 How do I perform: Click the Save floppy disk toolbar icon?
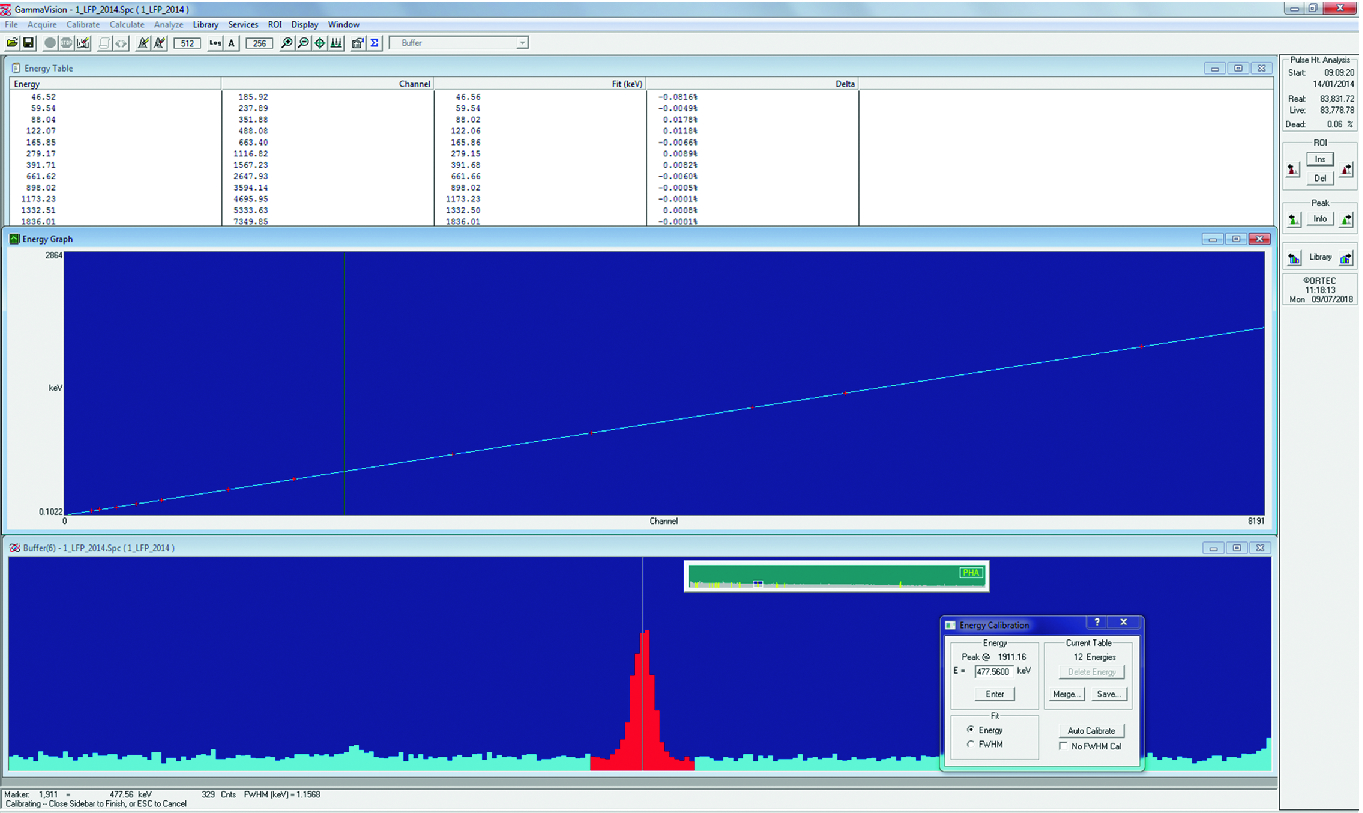[28, 43]
